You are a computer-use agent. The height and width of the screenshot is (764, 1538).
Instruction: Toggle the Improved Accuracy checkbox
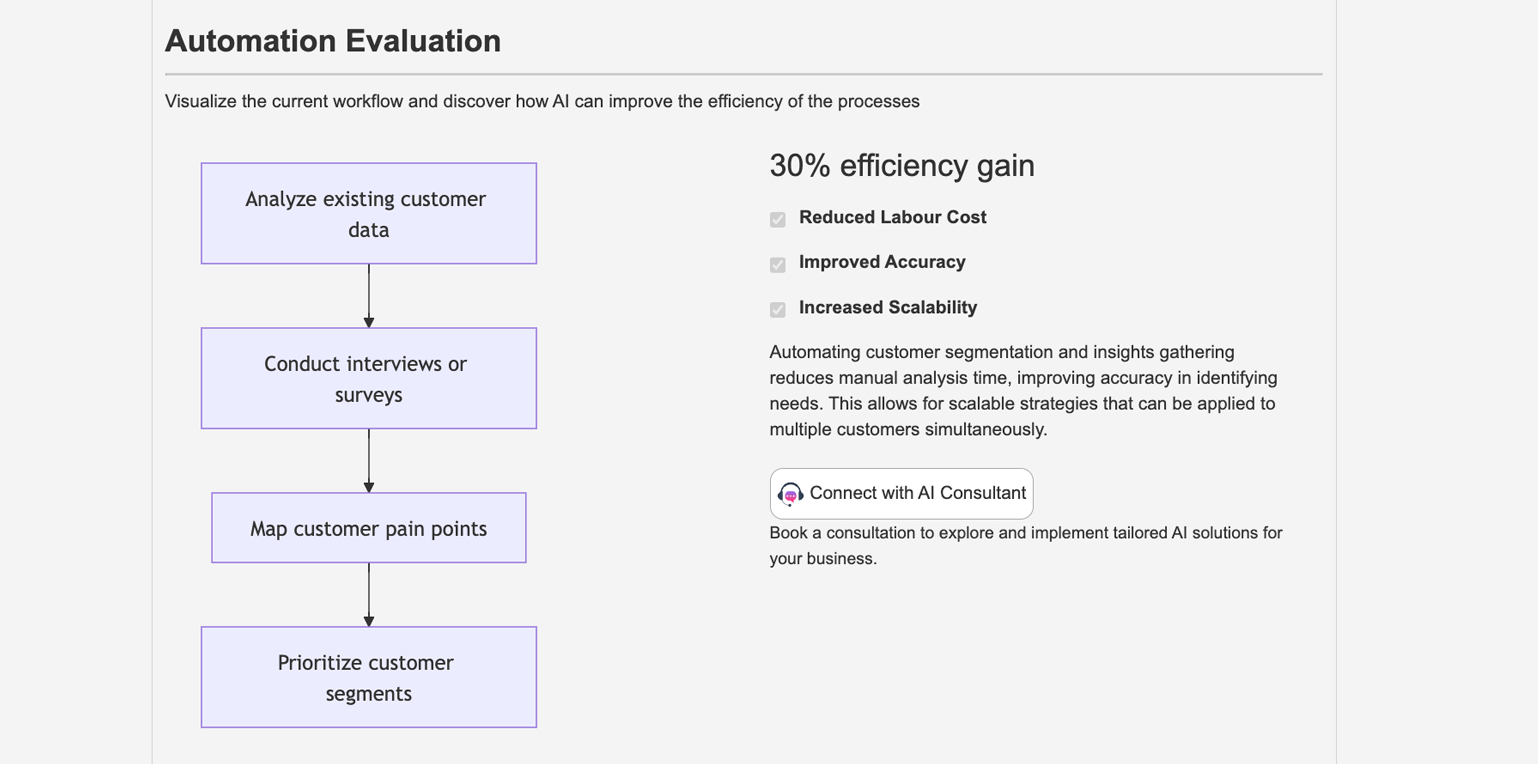click(x=778, y=264)
